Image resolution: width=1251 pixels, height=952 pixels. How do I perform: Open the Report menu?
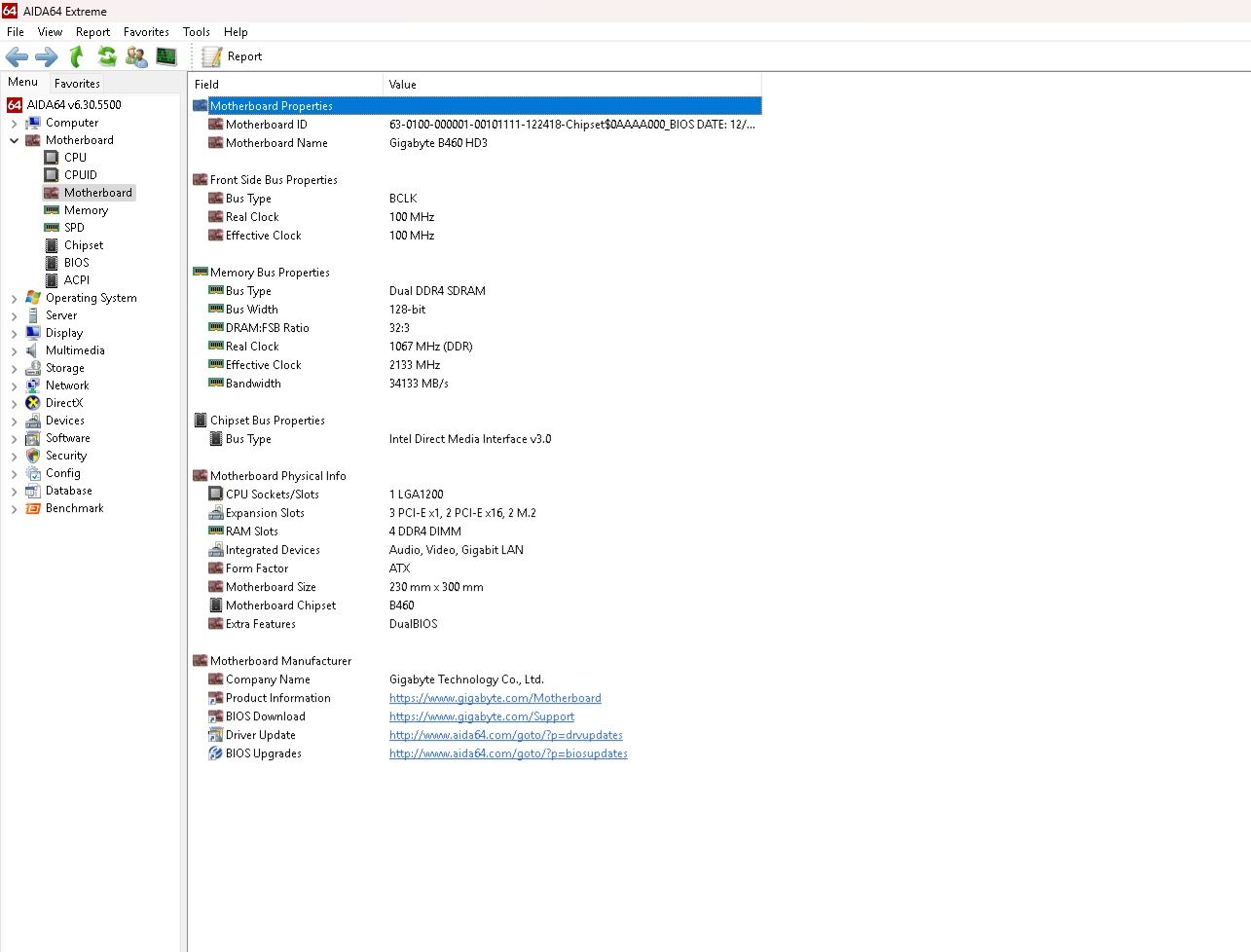[x=92, y=32]
